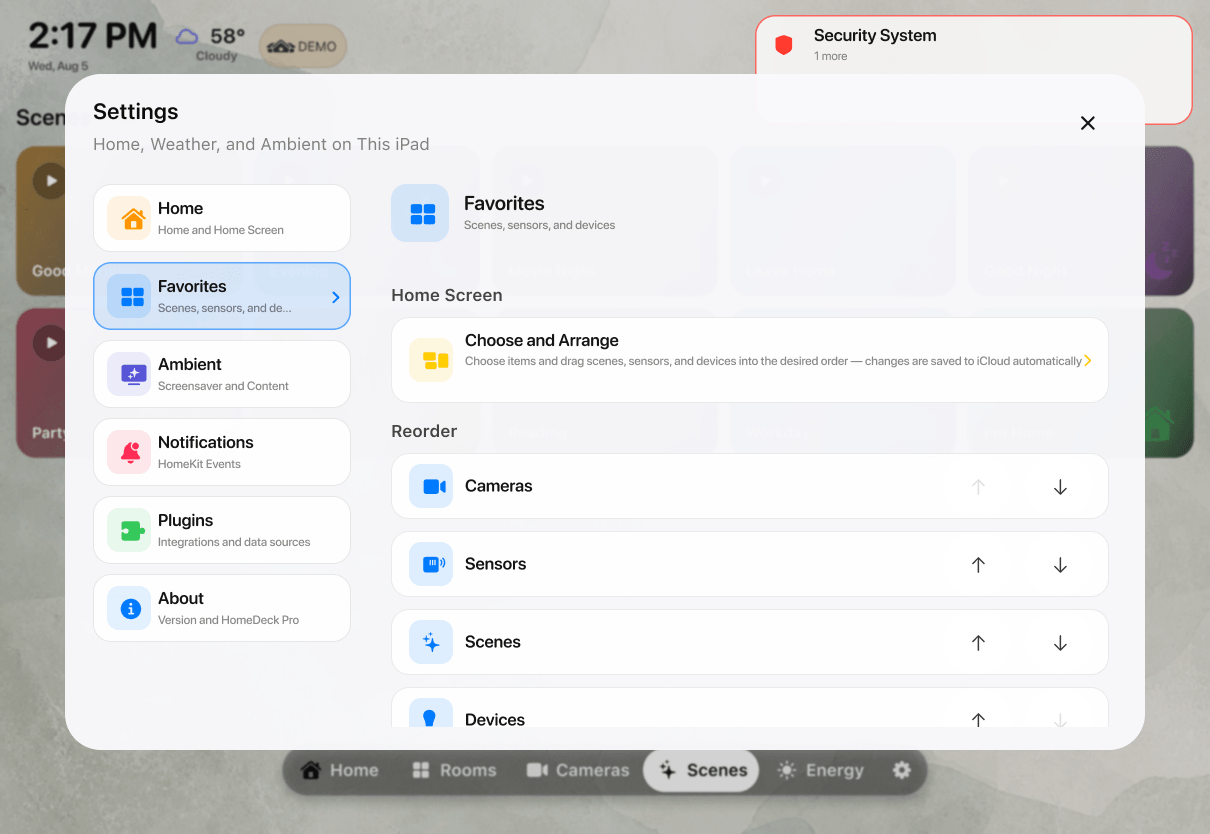
Task: Move Devices up in the order
Action: point(979,719)
